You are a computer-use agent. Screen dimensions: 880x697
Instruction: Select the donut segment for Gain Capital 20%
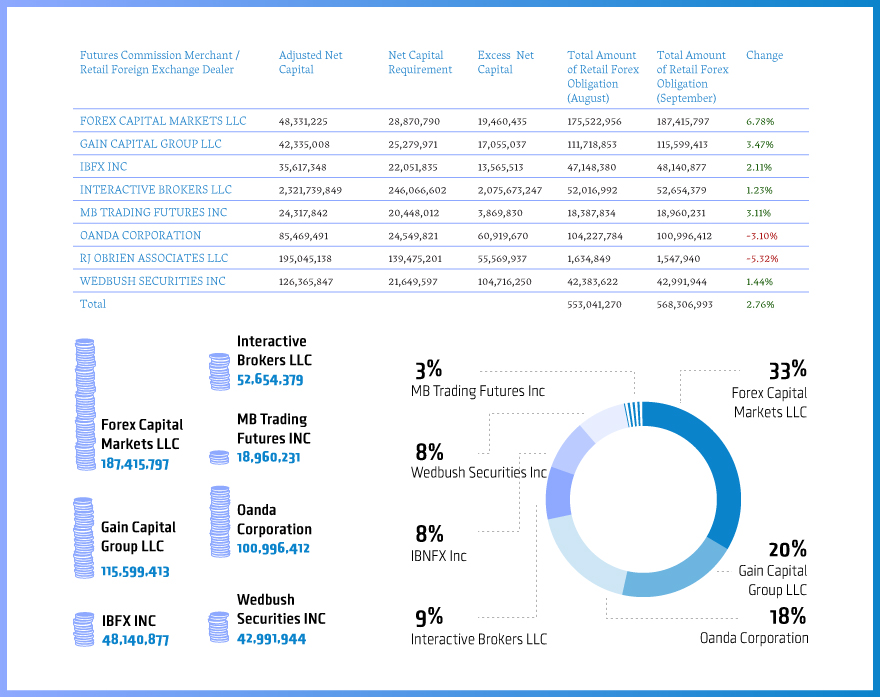[x=680, y=570]
